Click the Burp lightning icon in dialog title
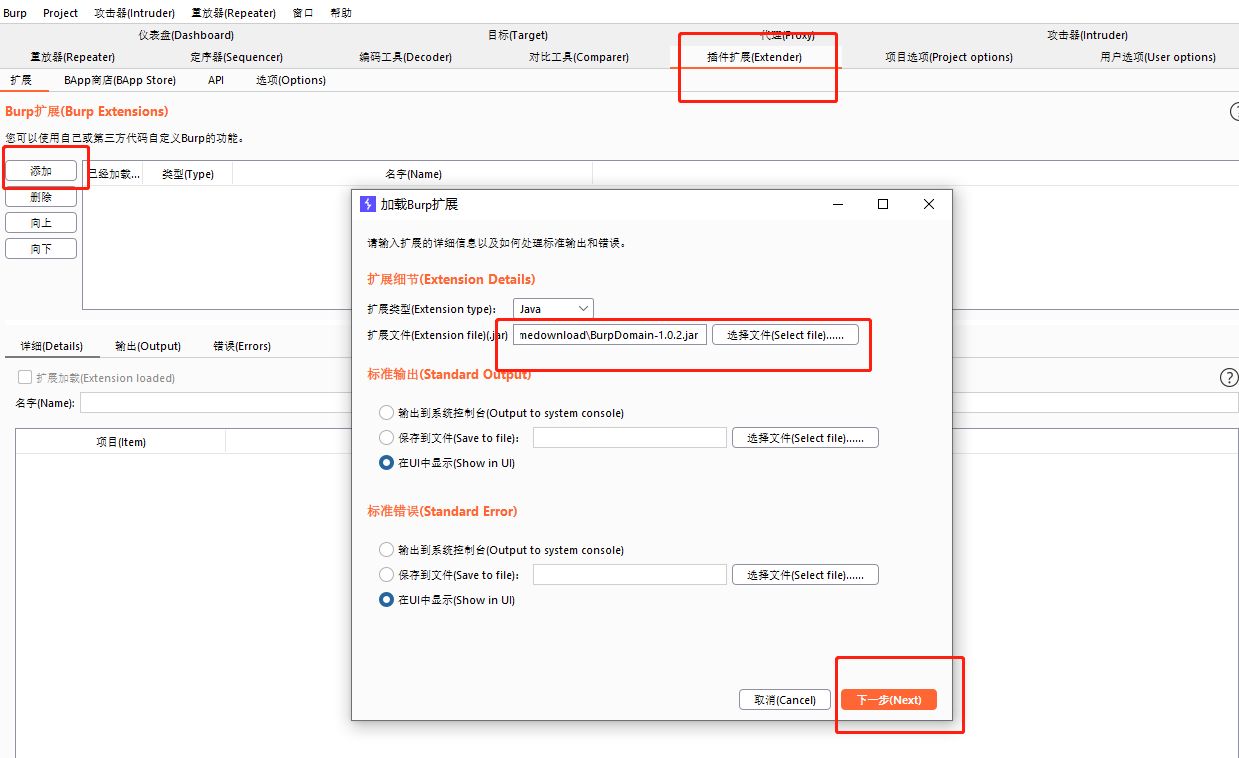This screenshot has height=758, width=1239. pyautogui.click(x=368, y=204)
